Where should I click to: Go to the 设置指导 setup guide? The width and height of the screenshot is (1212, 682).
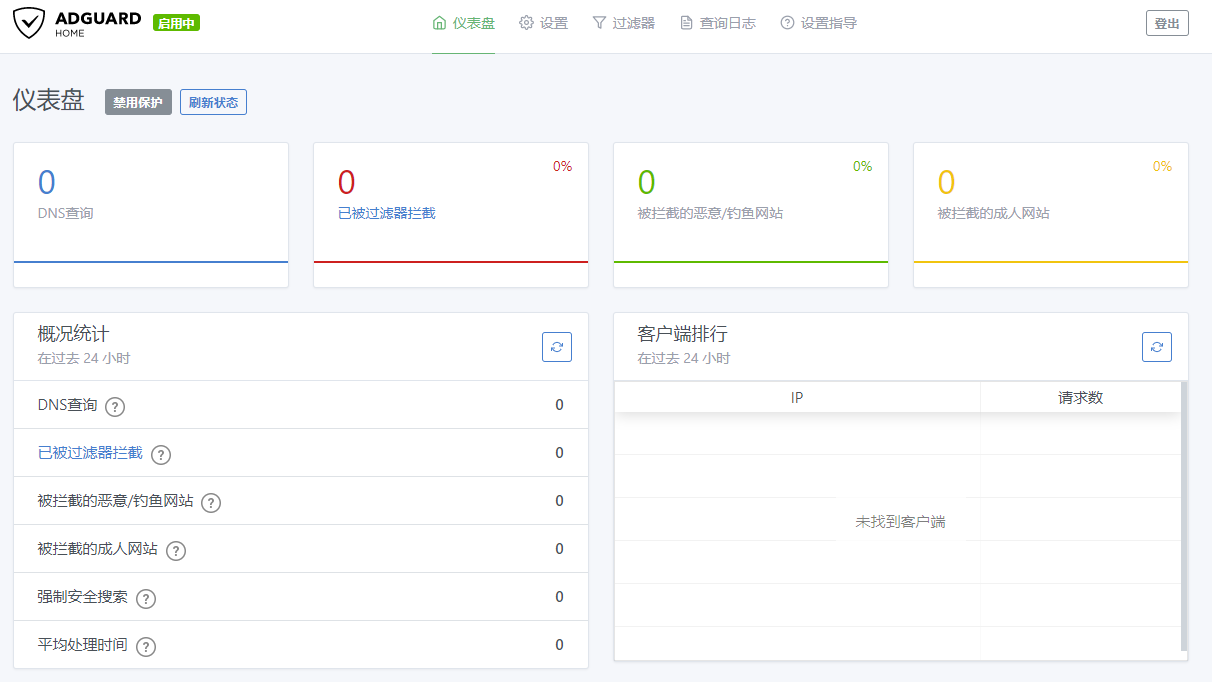point(818,23)
